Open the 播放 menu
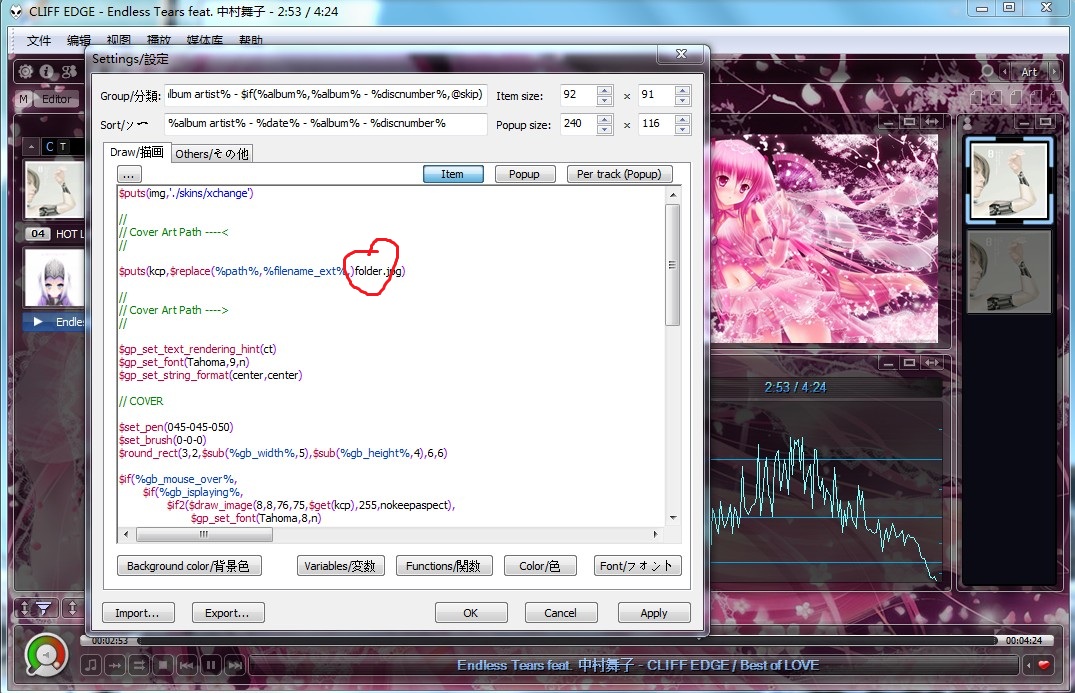The height and width of the screenshot is (693, 1075). coord(158,40)
